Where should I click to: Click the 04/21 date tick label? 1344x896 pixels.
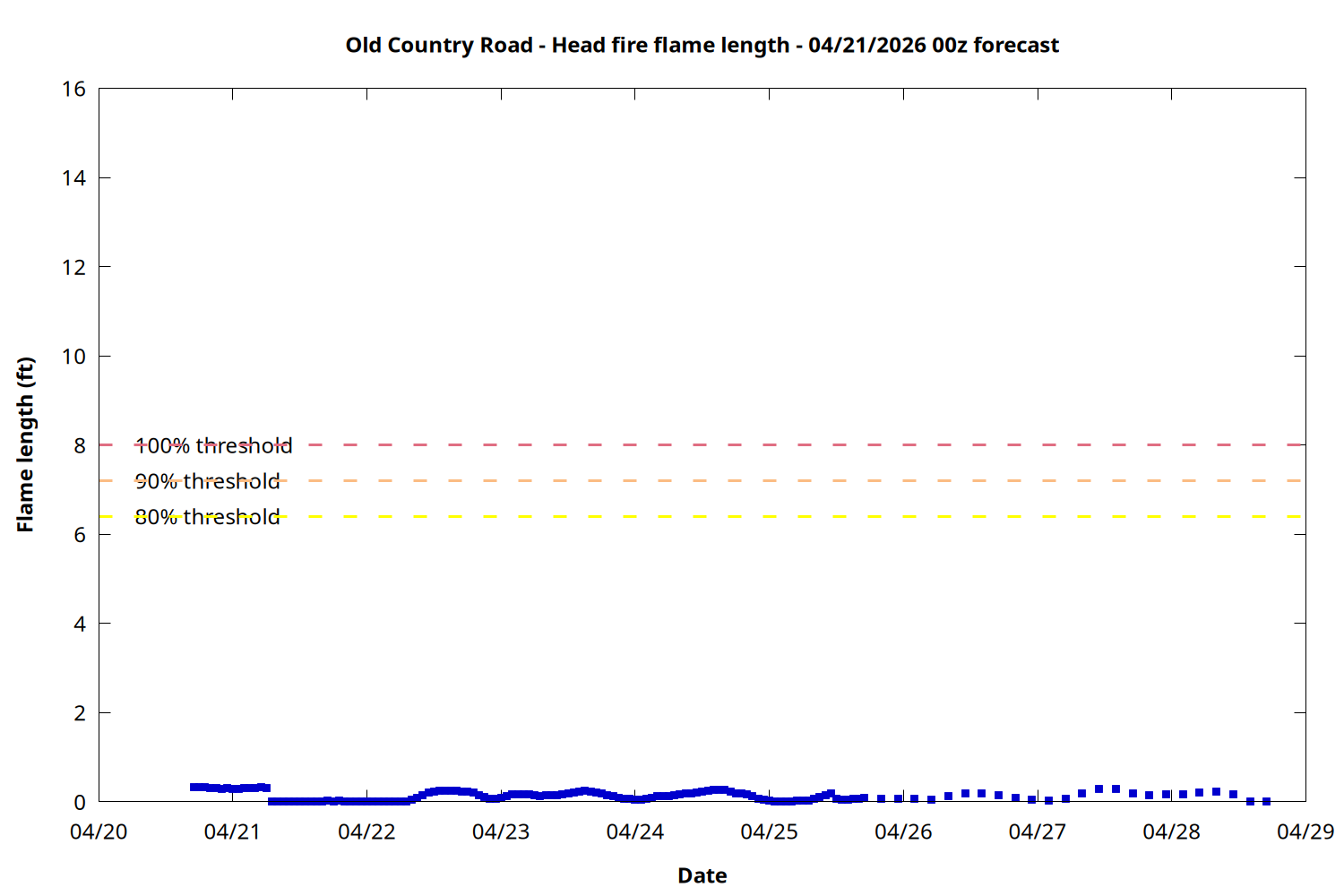232,831
